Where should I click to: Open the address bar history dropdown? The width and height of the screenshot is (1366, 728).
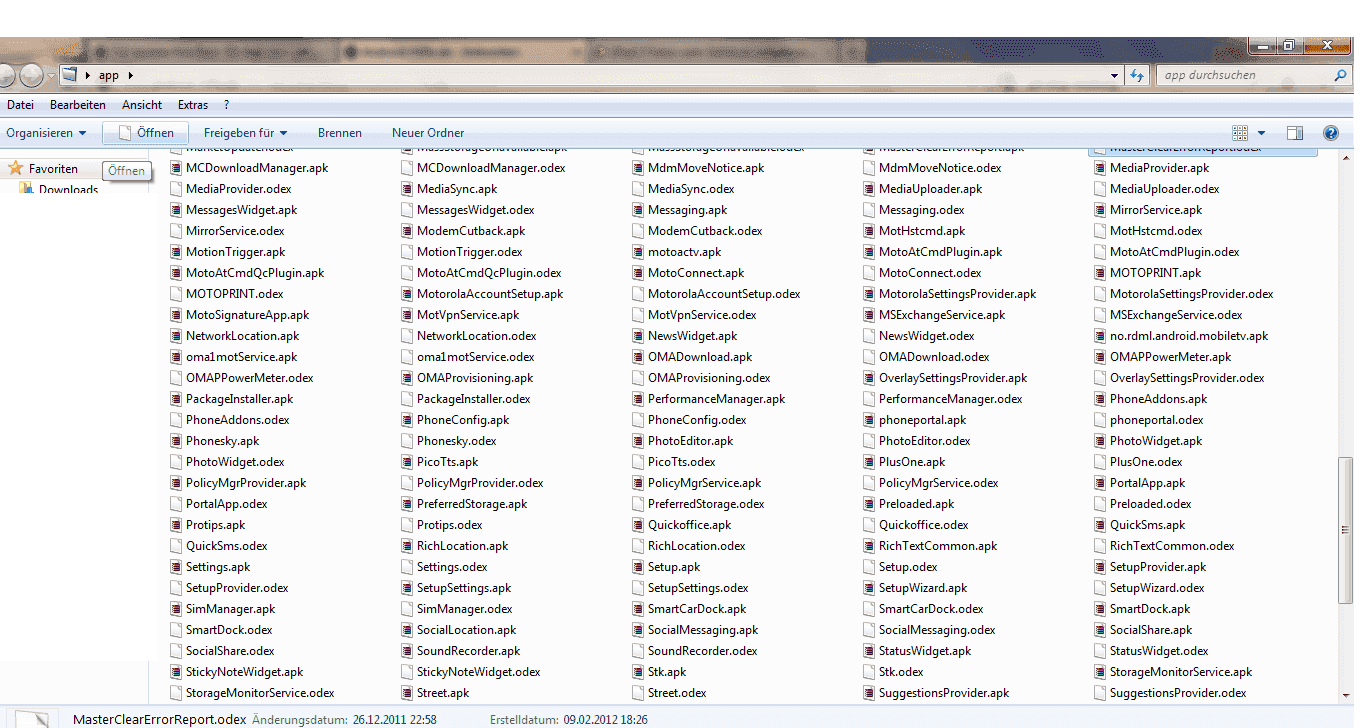pos(1115,75)
